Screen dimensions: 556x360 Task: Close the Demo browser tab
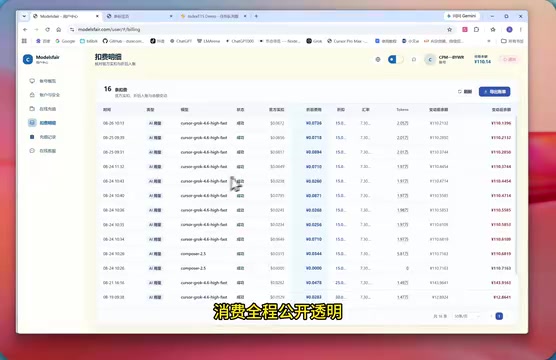click(x=245, y=16)
